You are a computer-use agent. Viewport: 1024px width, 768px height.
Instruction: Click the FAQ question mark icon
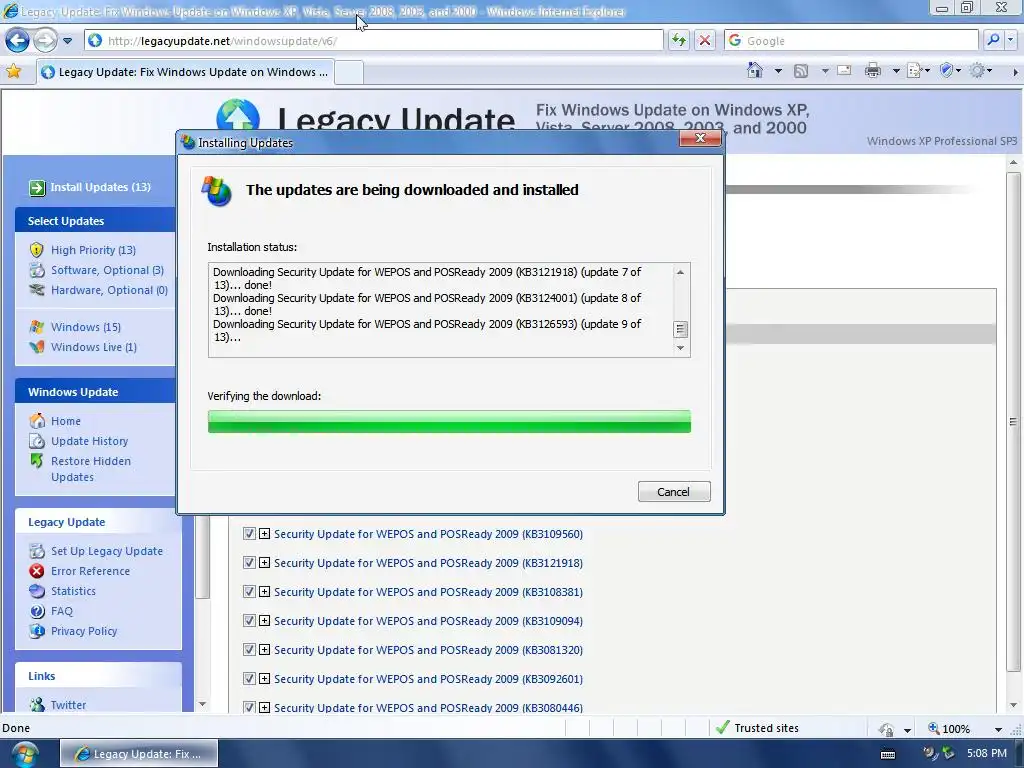click(37, 611)
